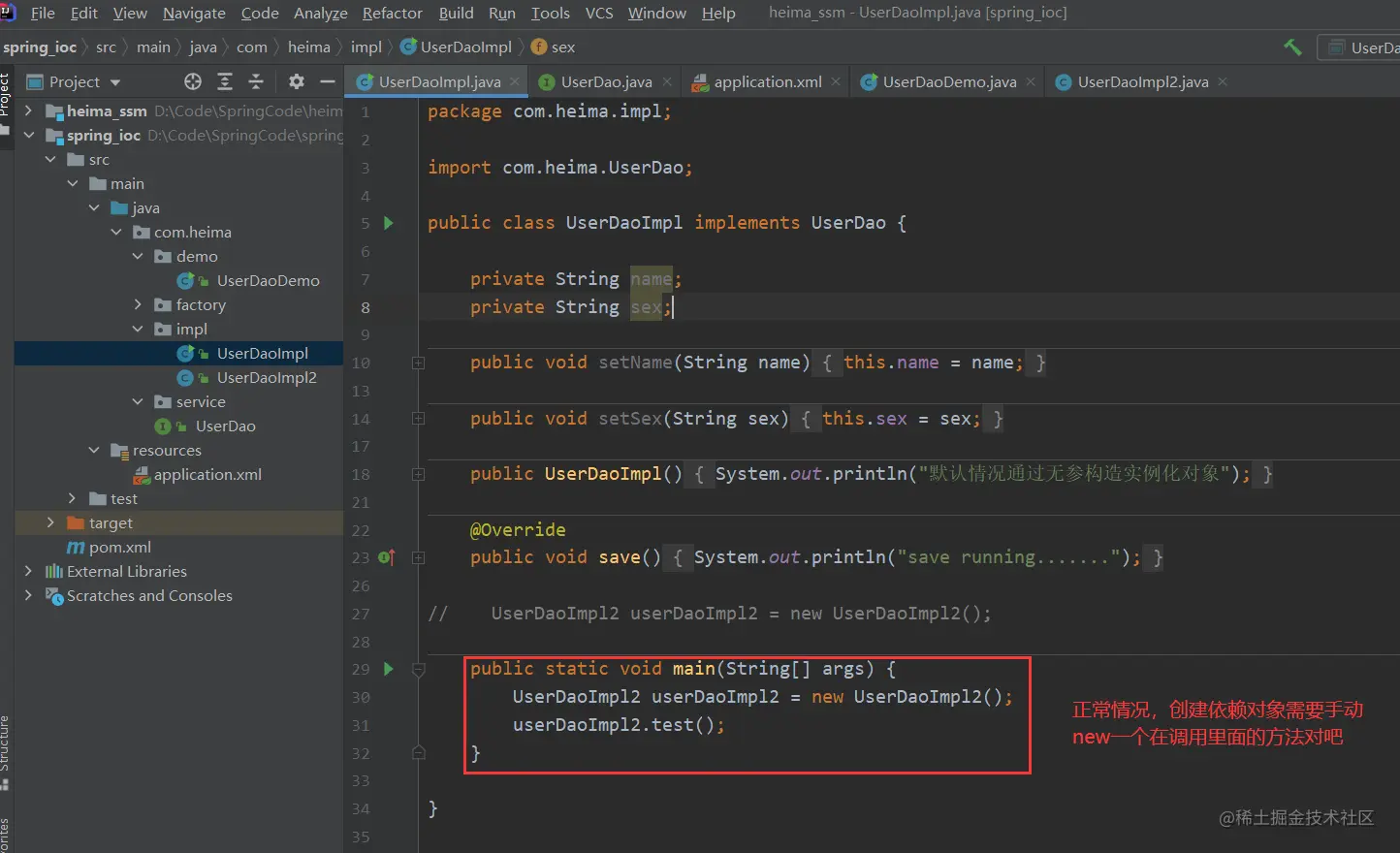Click Collapse All icon in Project toolbar
Image resolution: width=1400 pixels, height=853 pixels.
[256, 81]
